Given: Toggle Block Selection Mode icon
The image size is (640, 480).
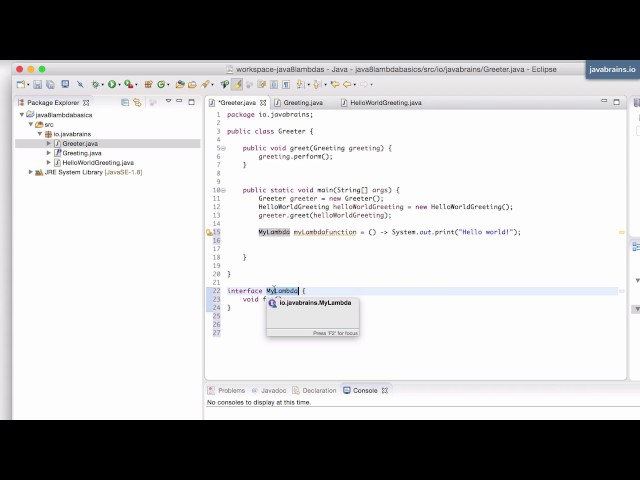Looking at the screenshot, I should [261, 84].
